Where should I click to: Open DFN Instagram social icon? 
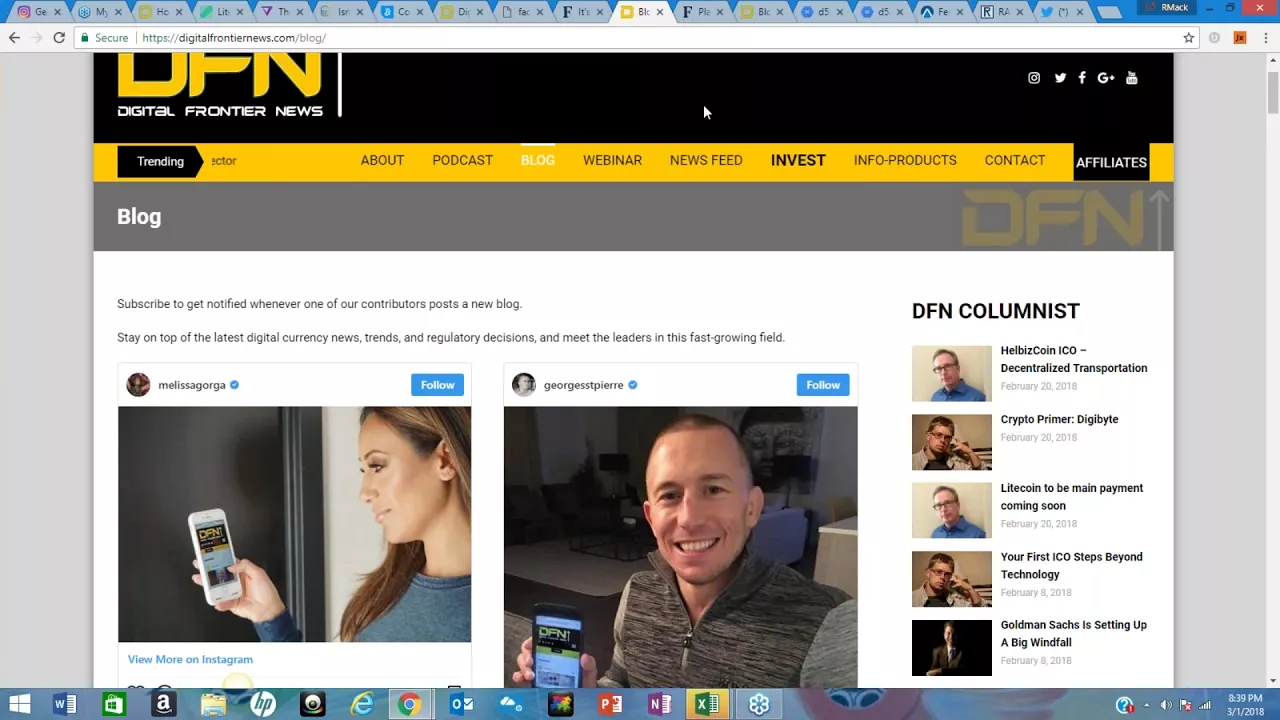pyautogui.click(x=1034, y=78)
